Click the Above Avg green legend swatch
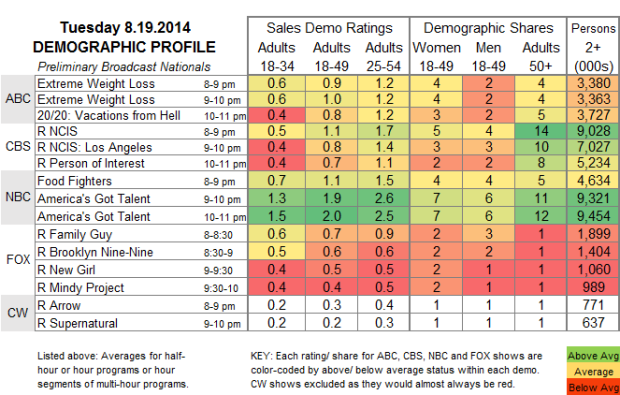 tap(594, 356)
